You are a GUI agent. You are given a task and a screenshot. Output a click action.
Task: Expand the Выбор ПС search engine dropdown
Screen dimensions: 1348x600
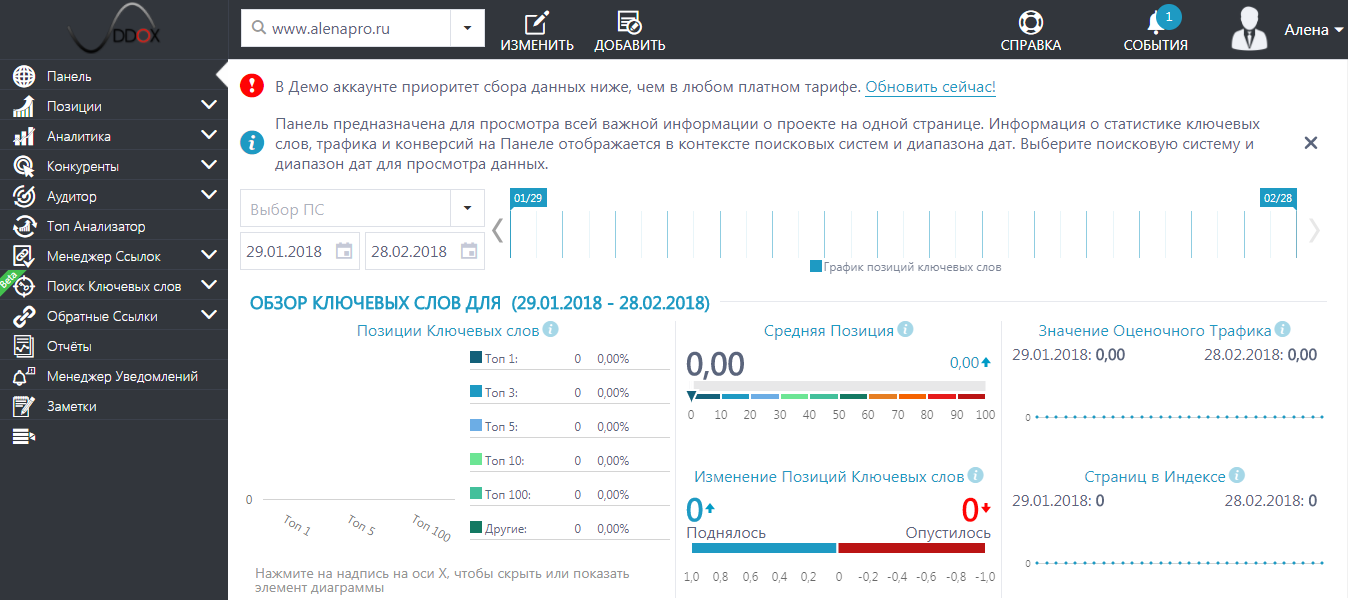click(467, 209)
